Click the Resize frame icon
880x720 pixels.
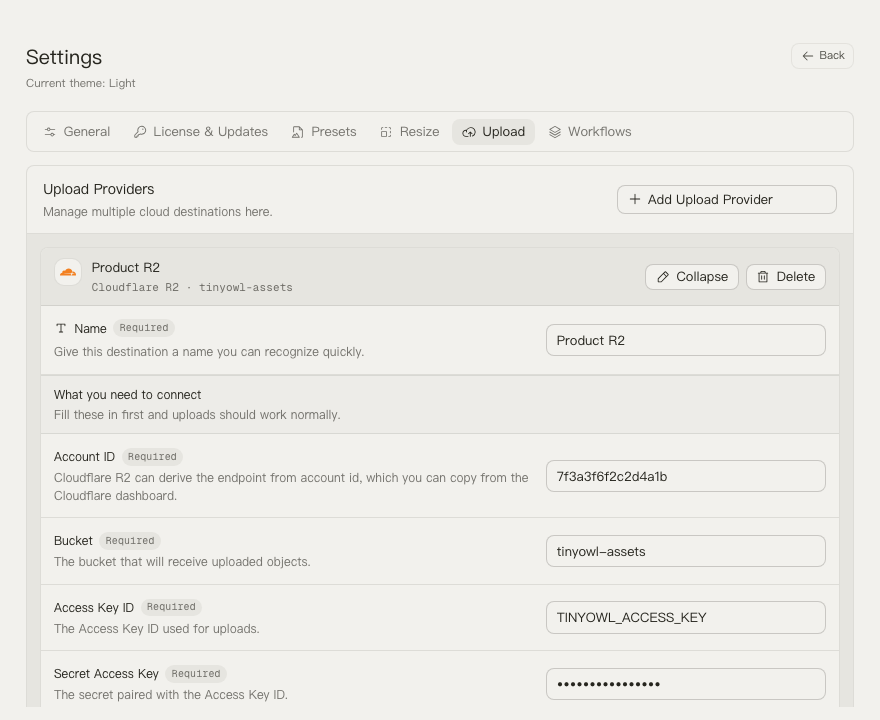386,132
